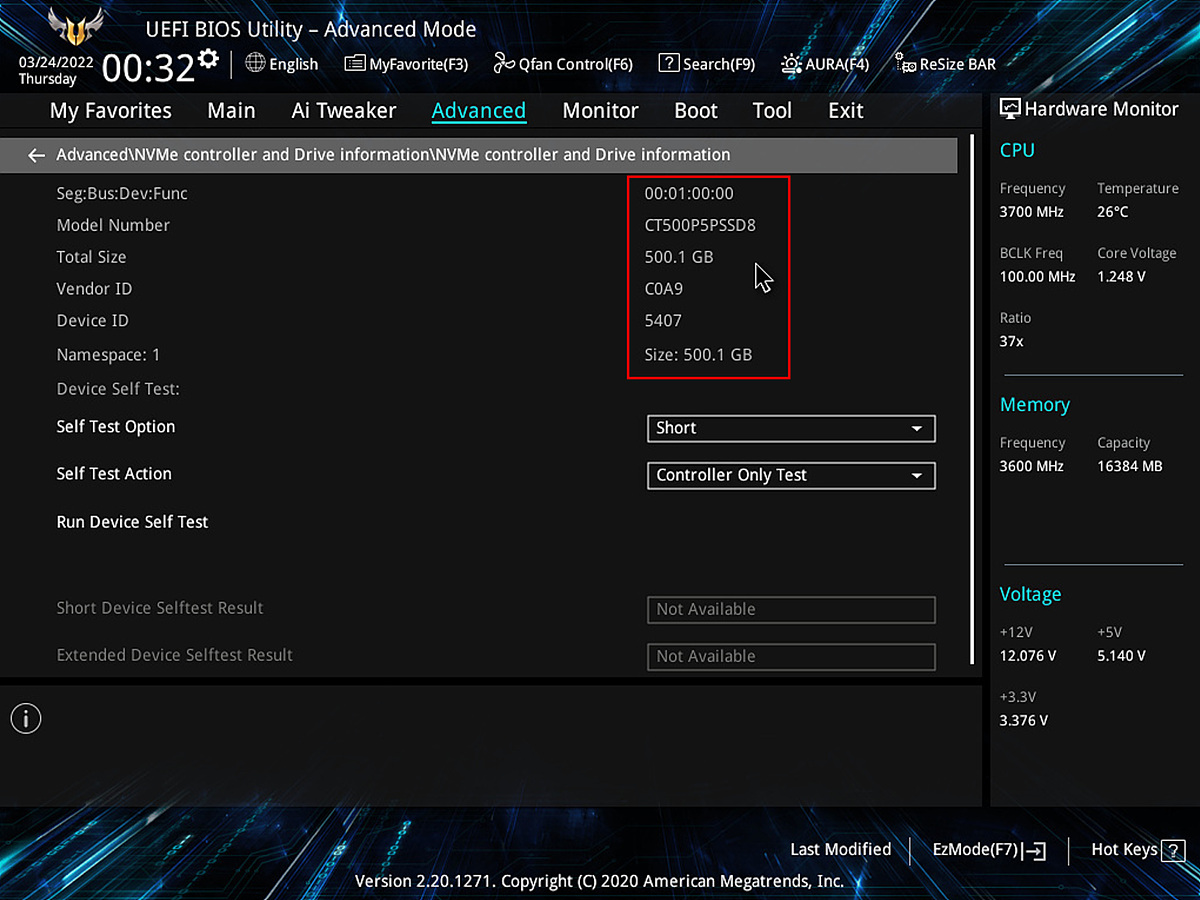Click Memory Frequency 3600 MHz value
1200x900 pixels.
click(1032, 466)
